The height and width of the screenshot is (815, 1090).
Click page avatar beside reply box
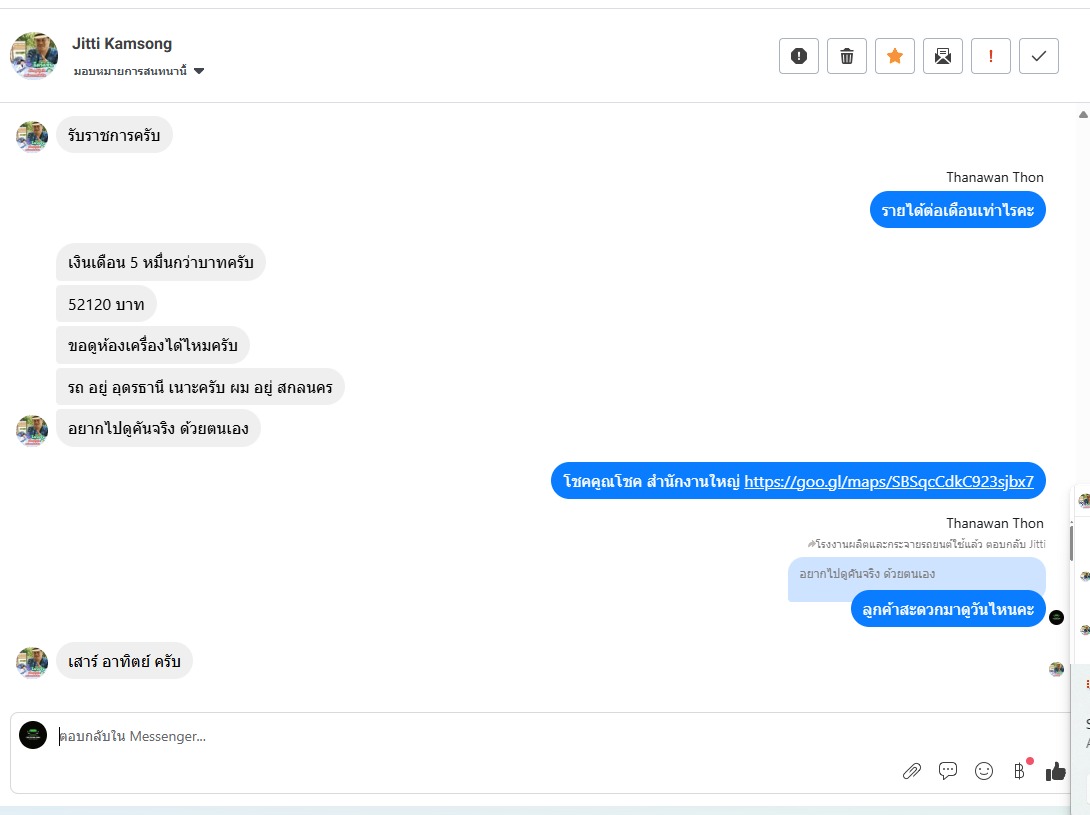pyautogui.click(x=33, y=735)
